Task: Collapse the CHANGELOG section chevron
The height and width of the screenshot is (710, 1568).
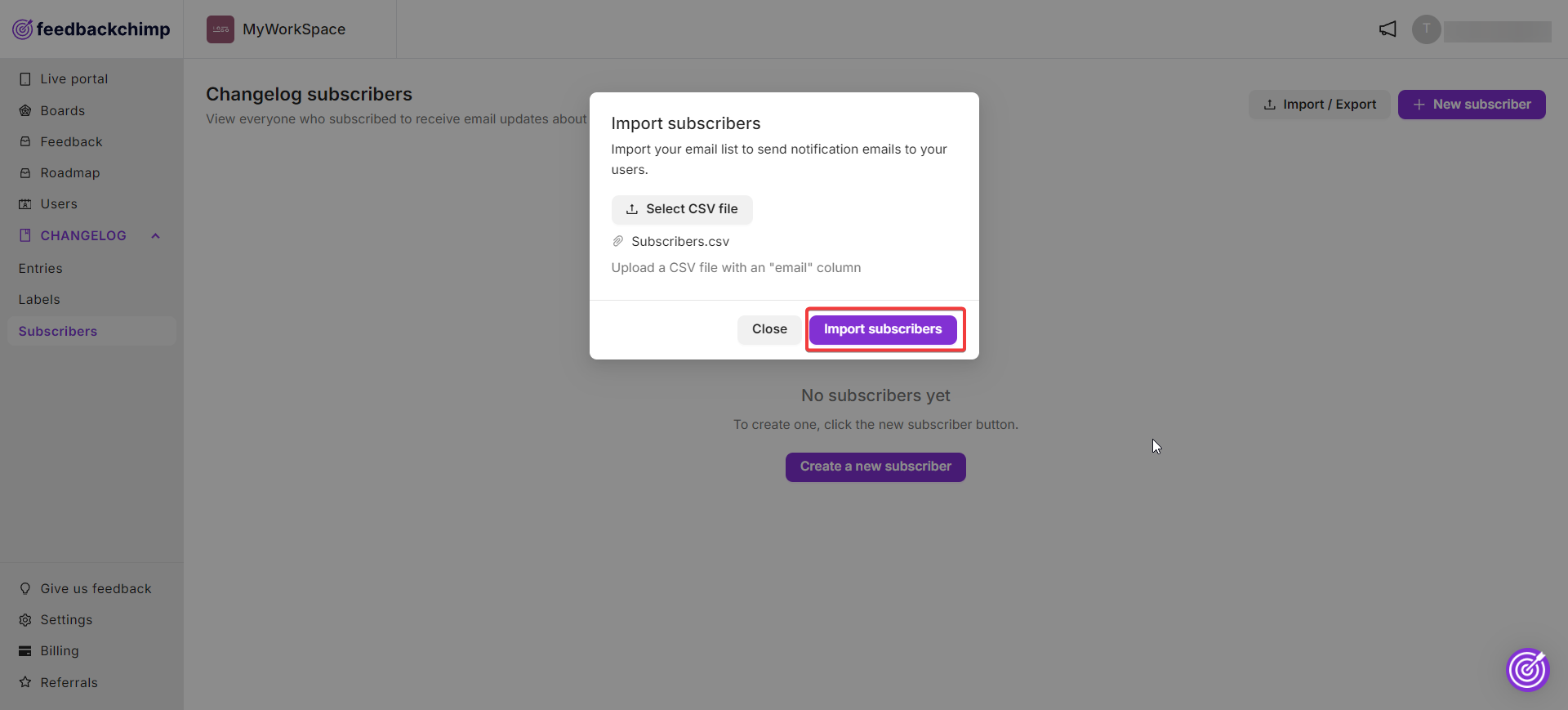Action: click(155, 236)
